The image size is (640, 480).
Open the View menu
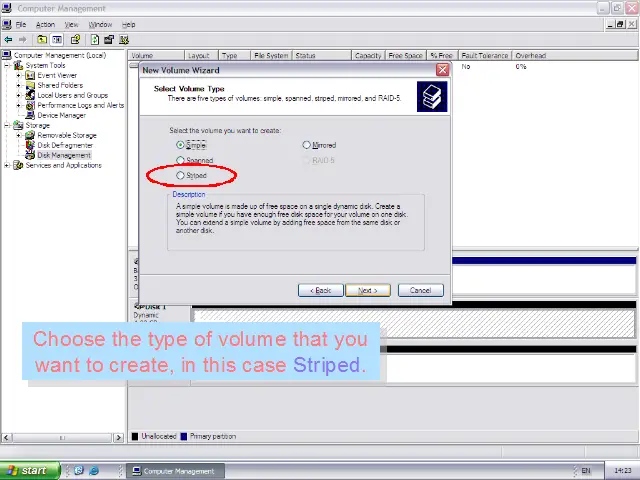pyautogui.click(x=71, y=24)
